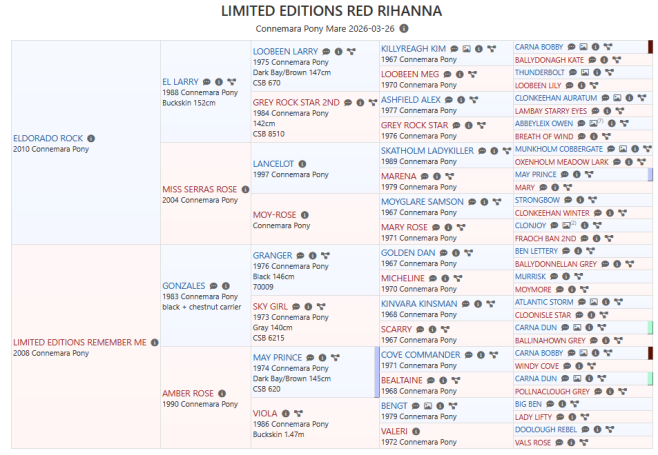The image size is (658, 455).
Task: Open the Grey Rock Star 2nd link
Action: click(296, 102)
